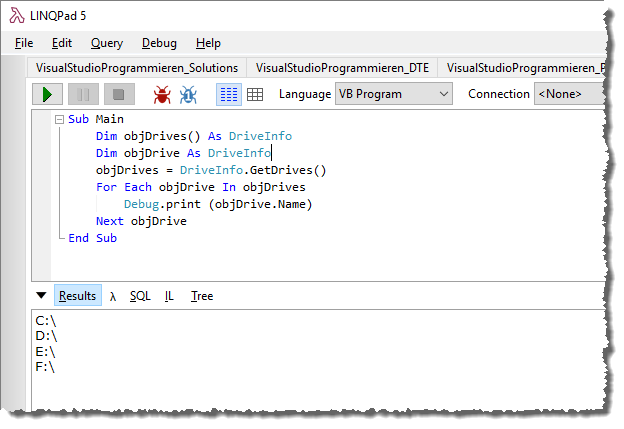Collapse the Sub Main code block
This screenshot has height=429, width=624.
point(59,119)
